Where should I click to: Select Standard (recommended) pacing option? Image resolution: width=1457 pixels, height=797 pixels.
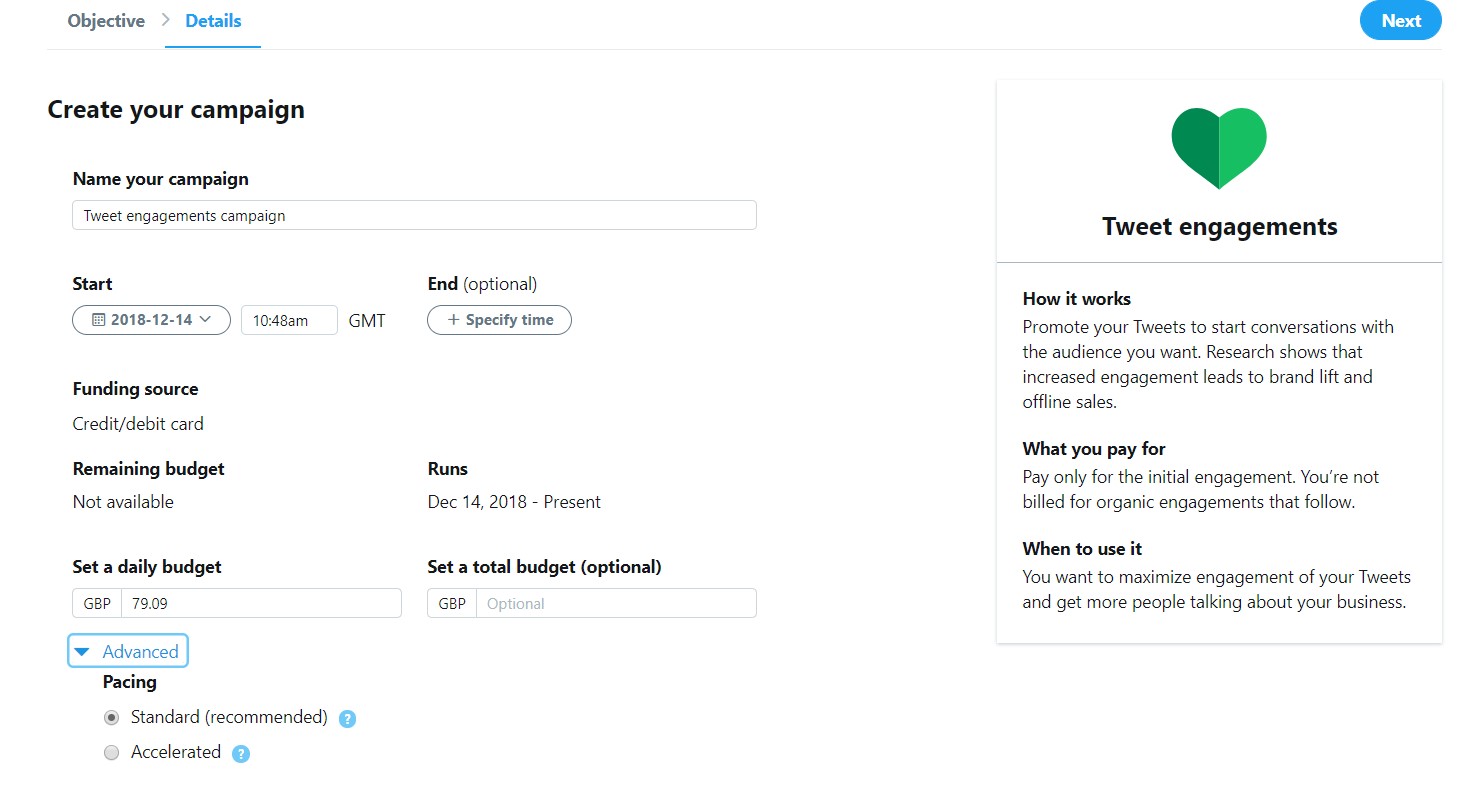112,718
